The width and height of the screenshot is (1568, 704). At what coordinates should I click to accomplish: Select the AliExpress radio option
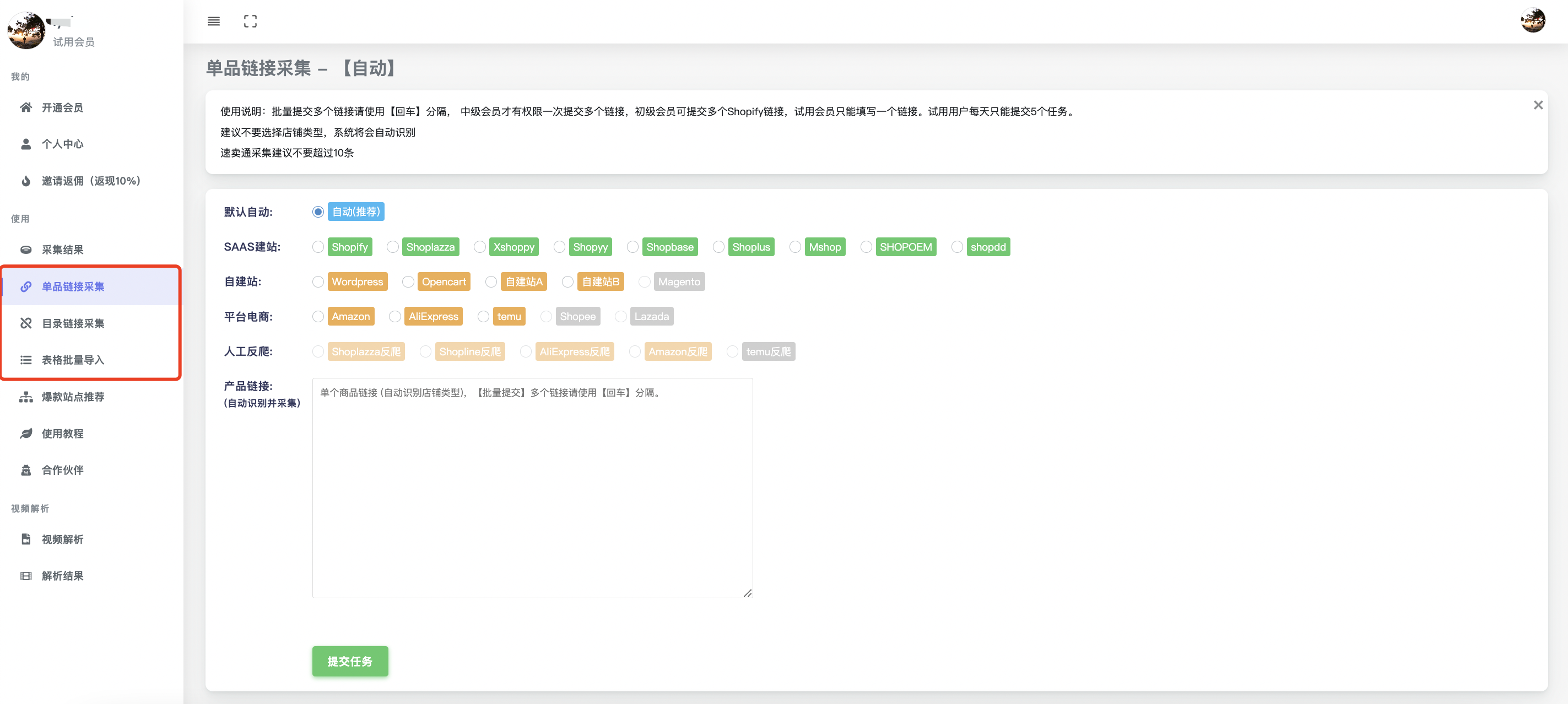pyautogui.click(x=395, y=316)
